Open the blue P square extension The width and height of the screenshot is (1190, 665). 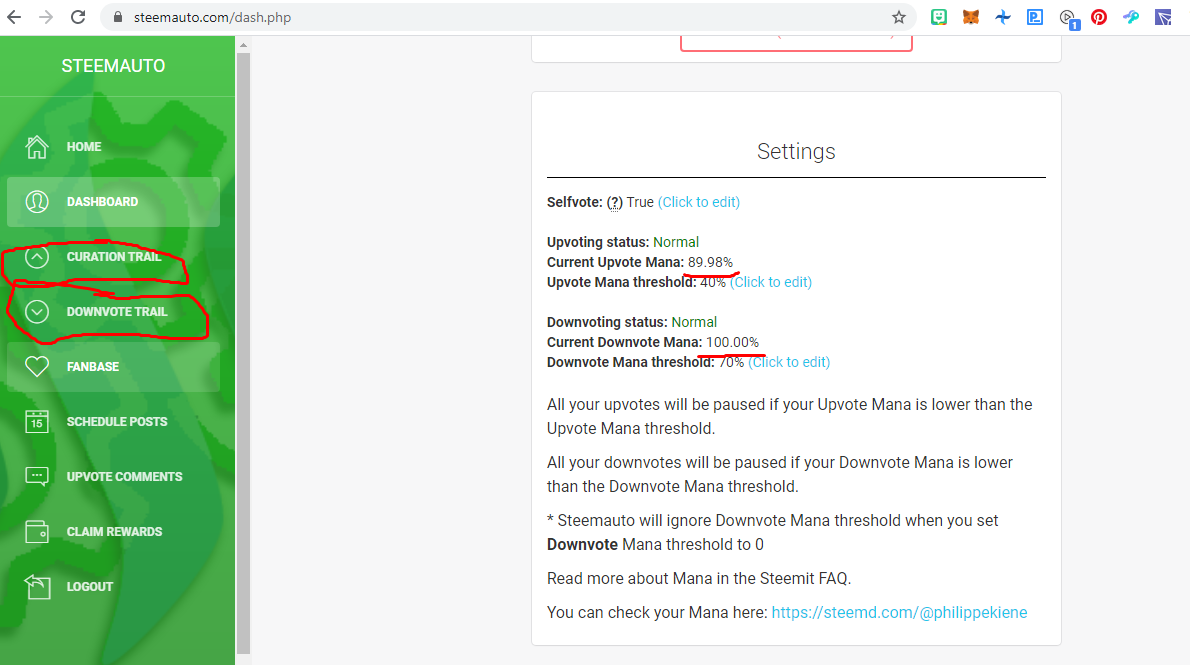(x=1034, y=17)
